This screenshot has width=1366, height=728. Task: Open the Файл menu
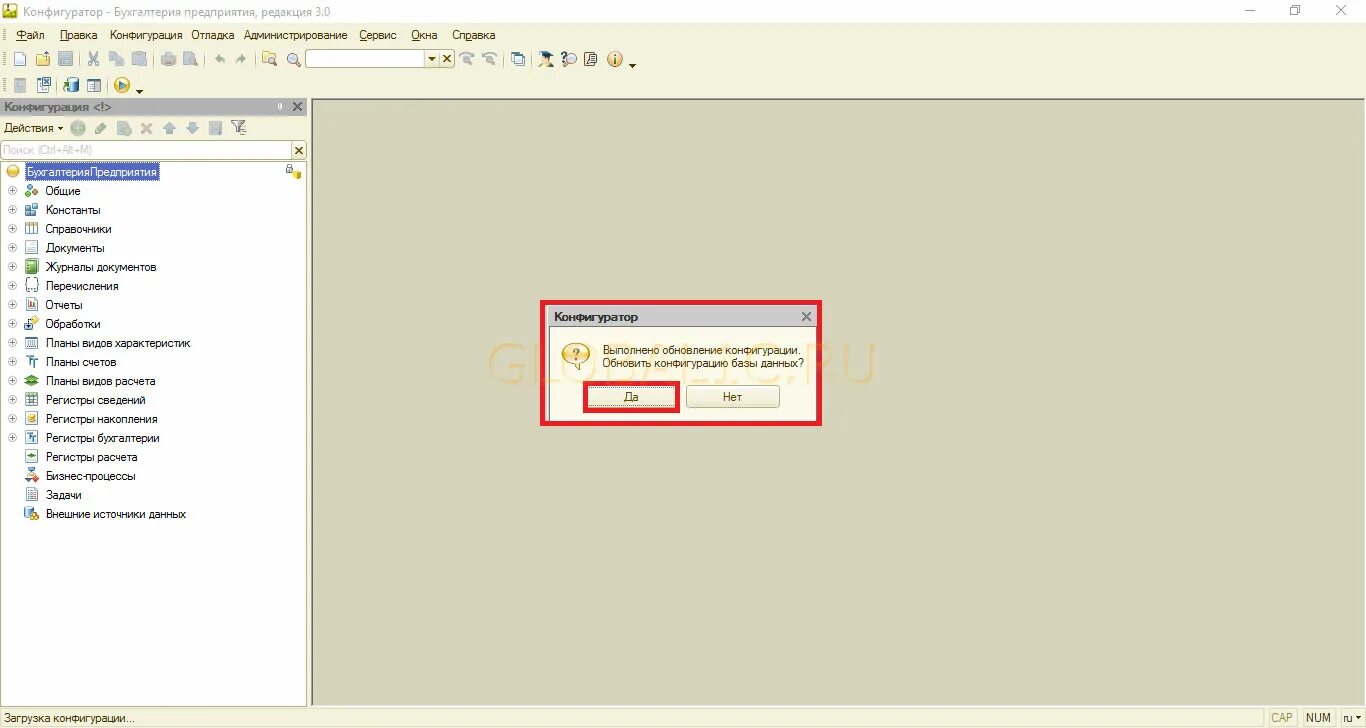(30, 35)
